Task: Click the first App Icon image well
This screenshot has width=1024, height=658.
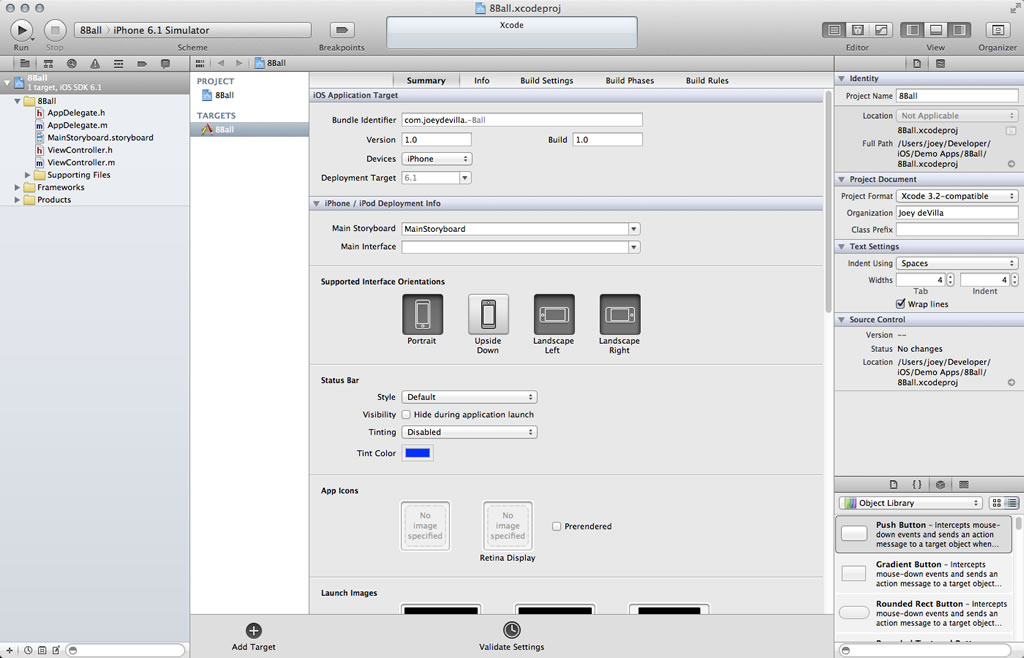Action: click(x=425, y=525)
